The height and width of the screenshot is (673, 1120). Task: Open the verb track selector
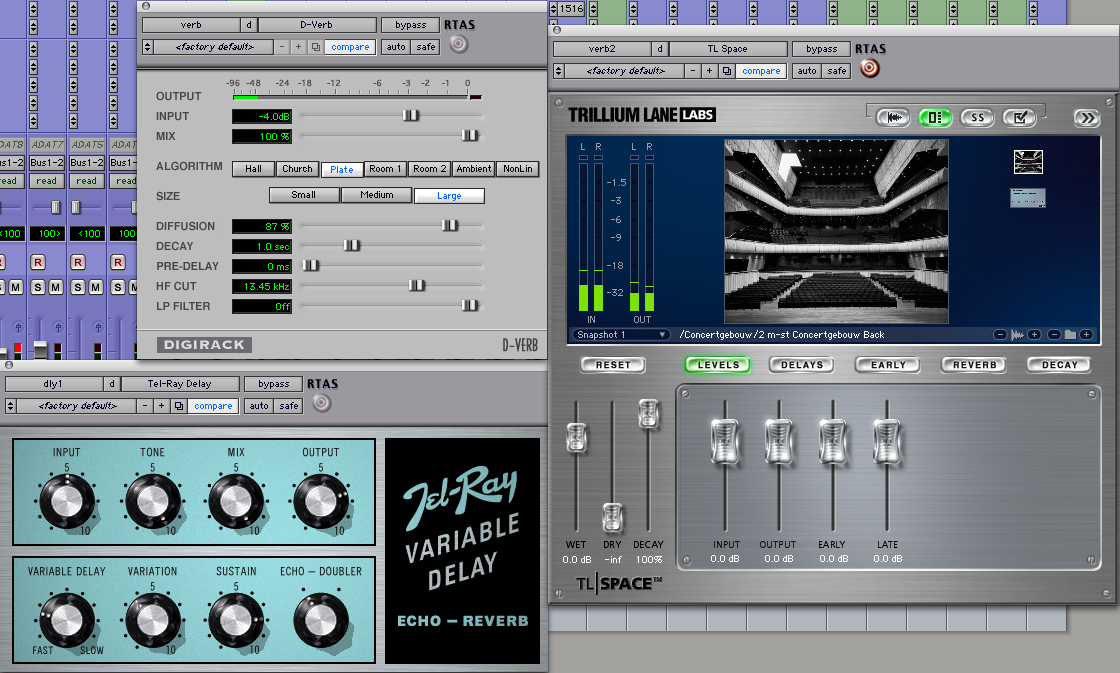pos(191,25)
